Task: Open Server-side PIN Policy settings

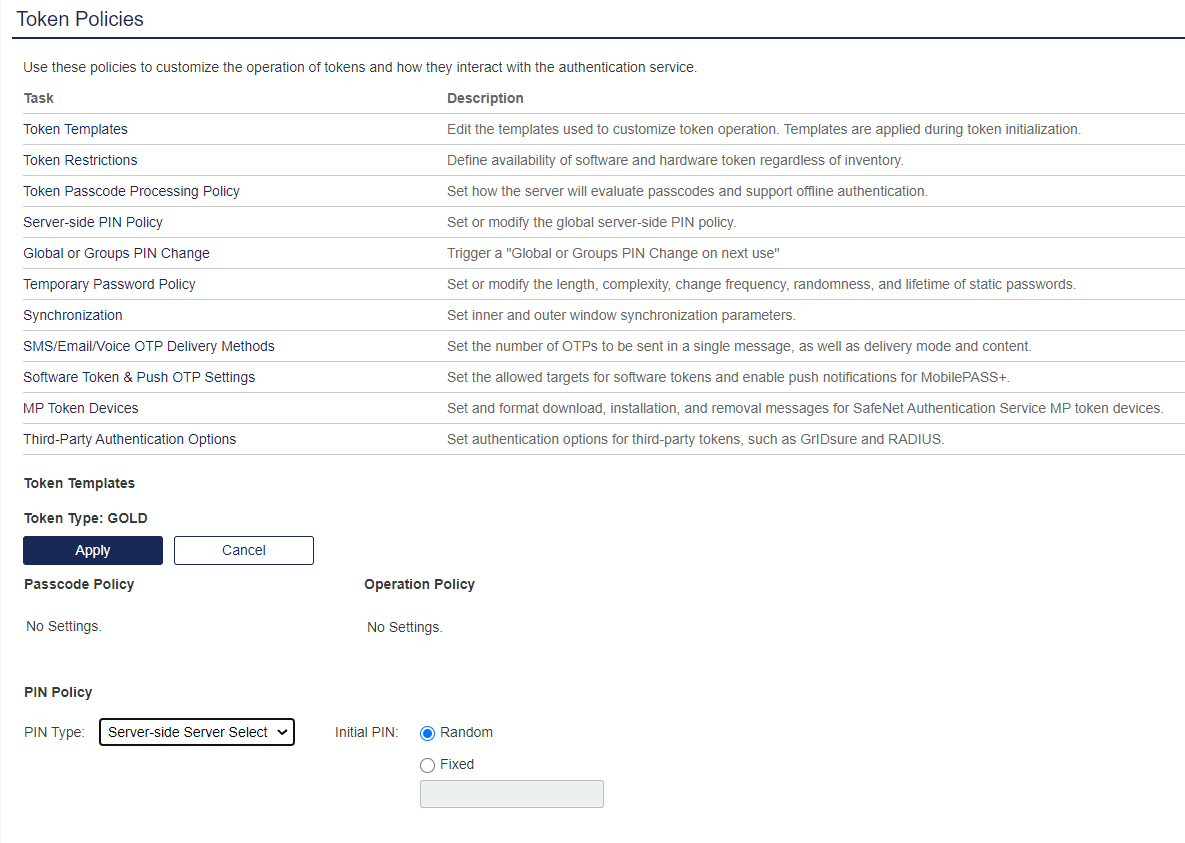Action: pyautogui.click(x=93, y=222)
